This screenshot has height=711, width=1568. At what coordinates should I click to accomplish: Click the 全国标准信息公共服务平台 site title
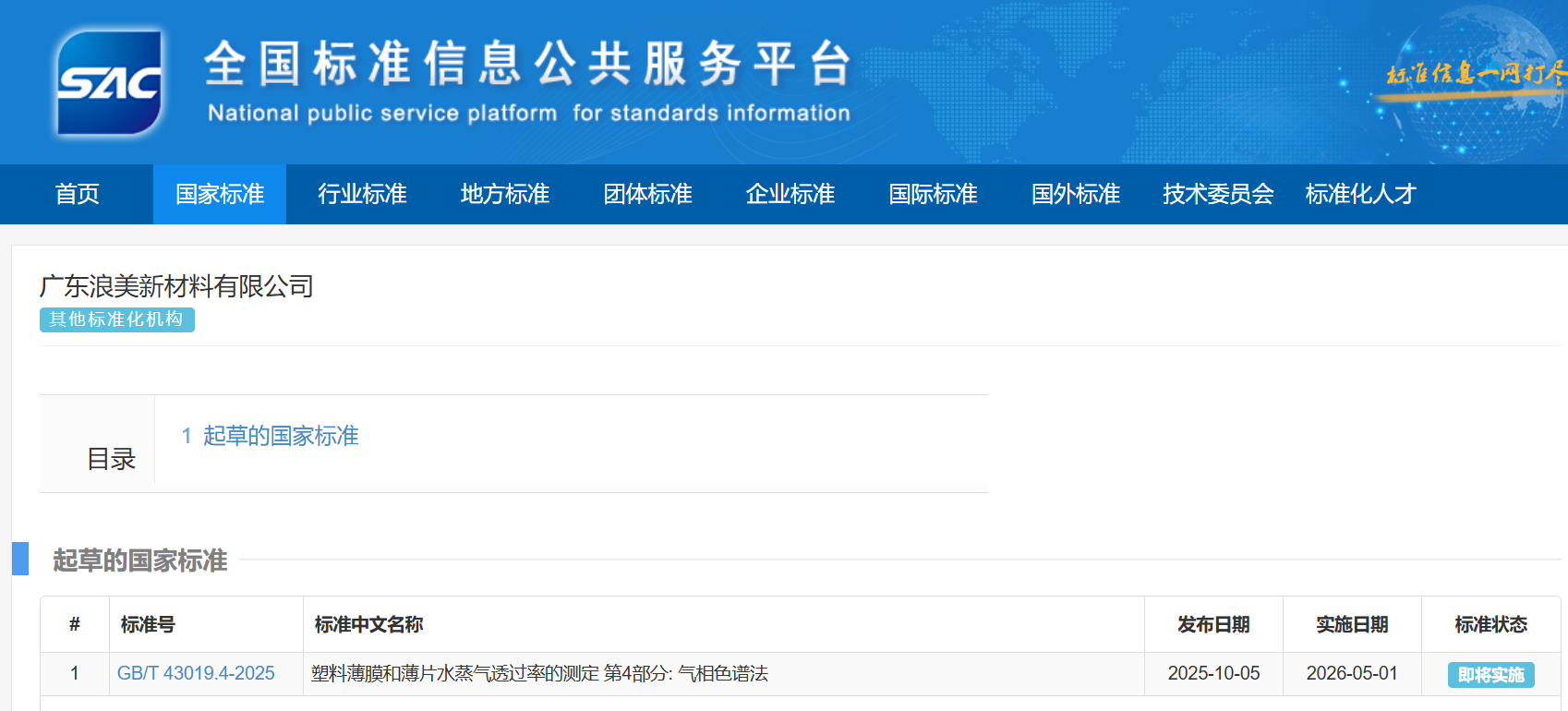pyautogui.click(x=526, y=65)
